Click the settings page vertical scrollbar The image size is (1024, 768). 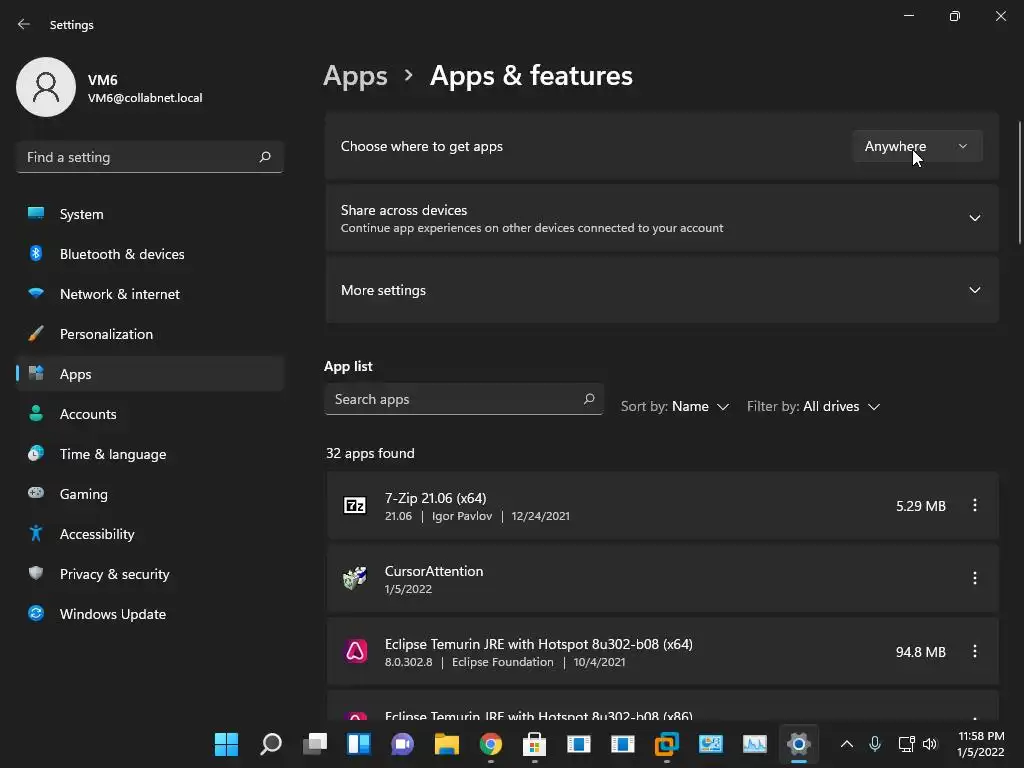pyautogui.click(x=1019, y=183)
